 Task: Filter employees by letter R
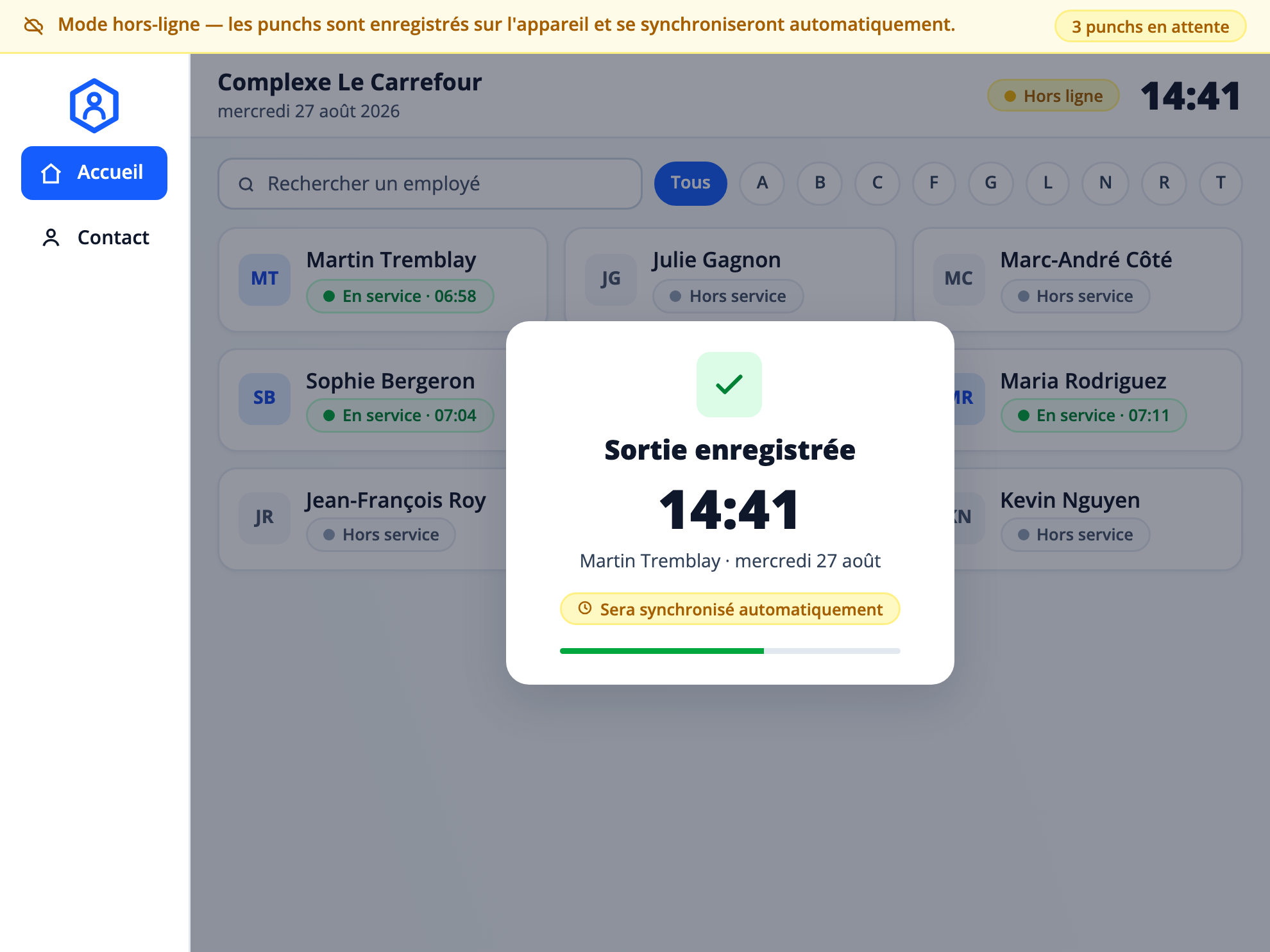(1164, 183)
